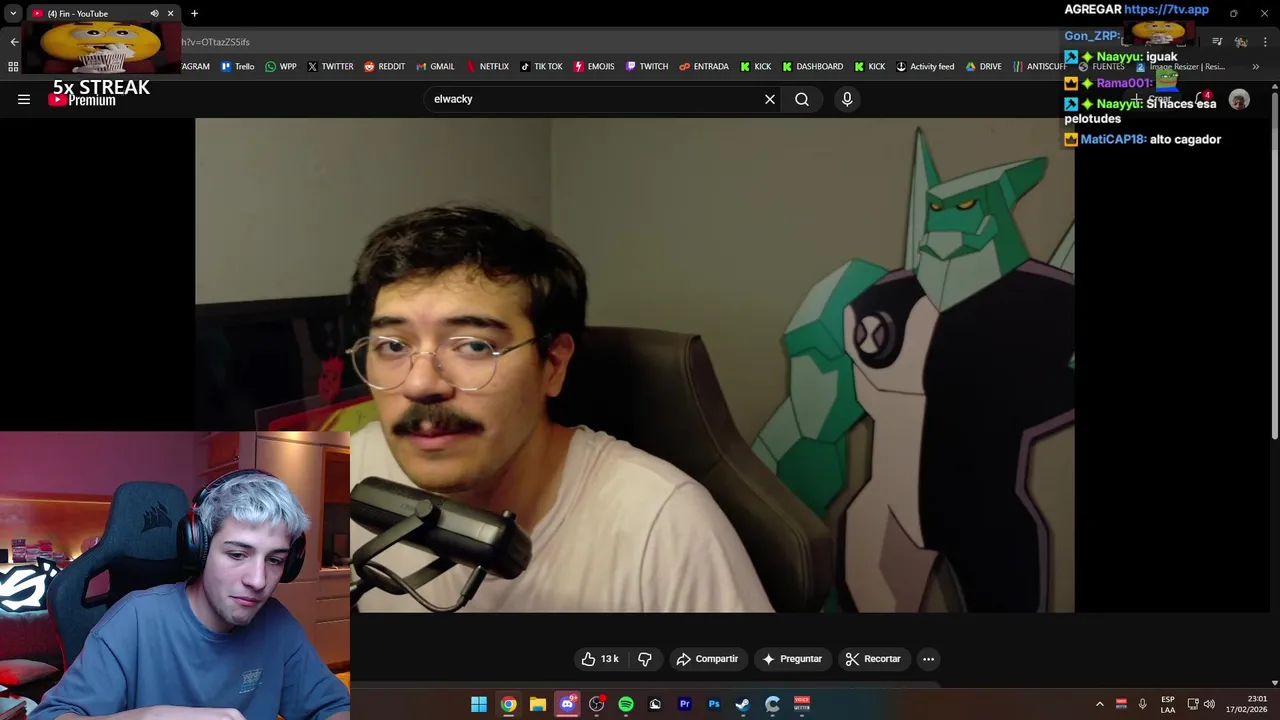This screenshot has width=1280, height=720.
Task: Open Spotify from the taskbar
Action: pyautogui.click(x=626, y=705)
